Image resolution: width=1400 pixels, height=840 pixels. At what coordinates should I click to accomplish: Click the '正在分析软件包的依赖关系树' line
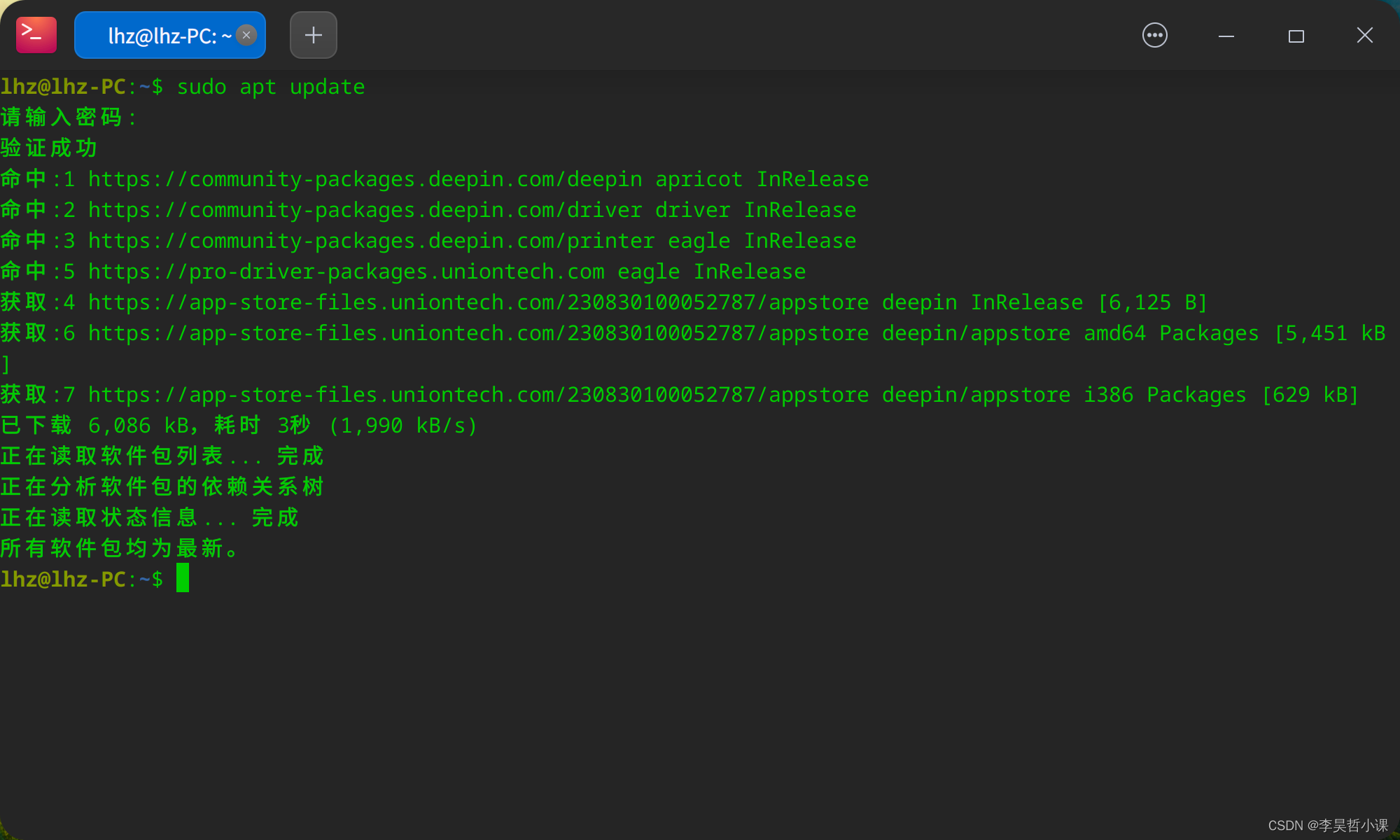tap(162, 487)
